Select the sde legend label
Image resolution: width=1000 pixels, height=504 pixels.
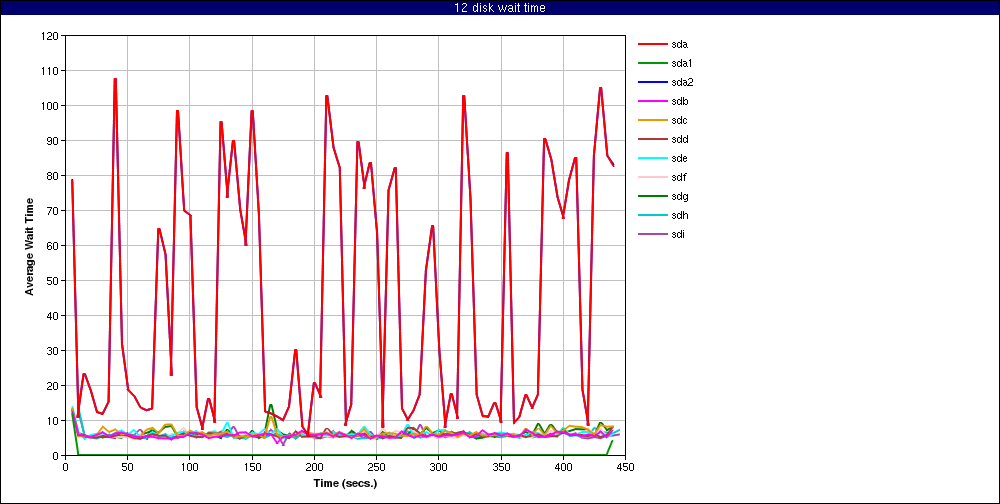tap(679, 158)
